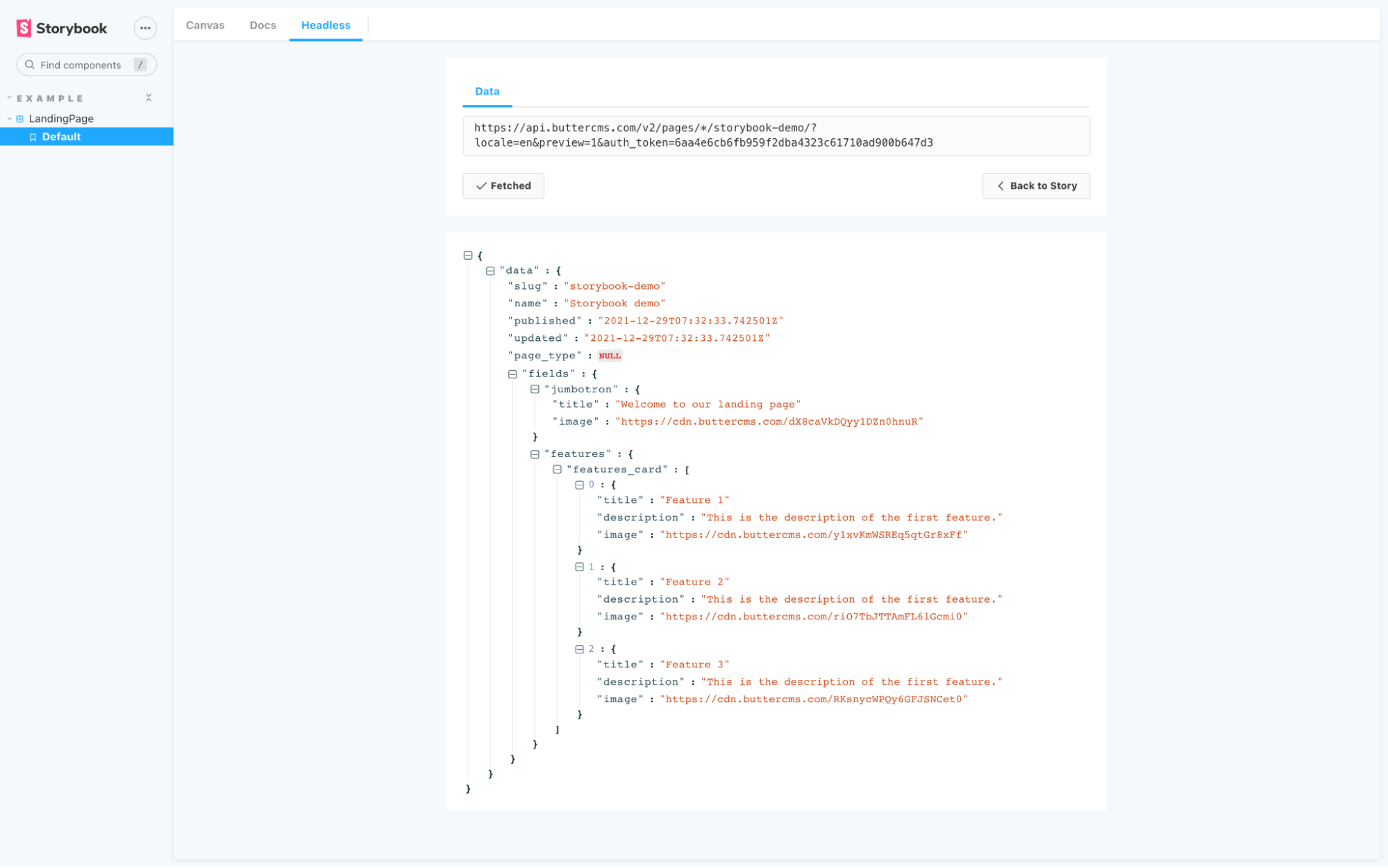Click the chevron icon in Back to Story
This screenshot has height=868, width=1388.
pyautogui.click(x=1001, y=186)
